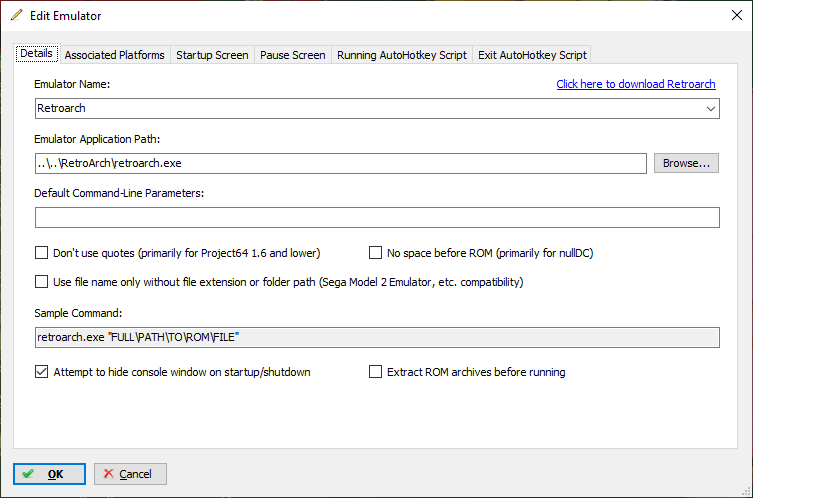Disable the Attempt to hide console window option

[41, 372]
